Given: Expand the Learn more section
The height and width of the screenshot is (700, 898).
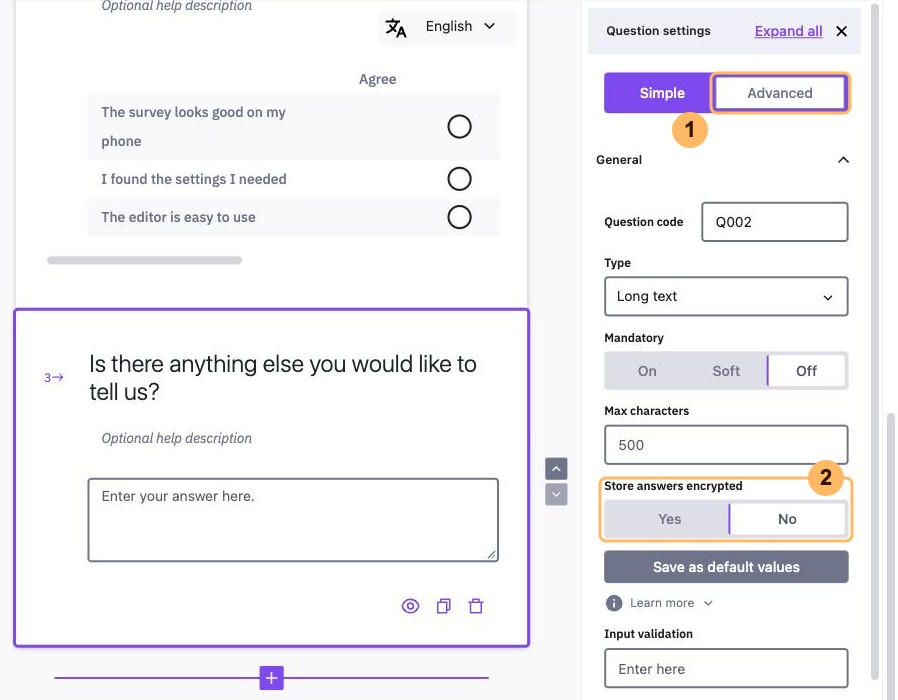Looking at the screenshot, I should tap(671, 603).
